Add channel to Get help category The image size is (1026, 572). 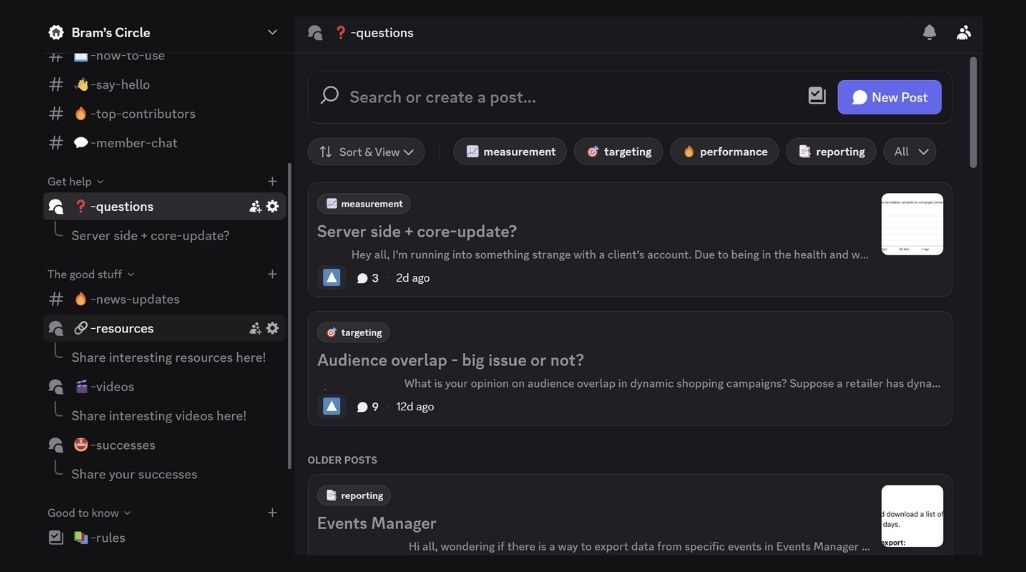(x=272, y=181)
